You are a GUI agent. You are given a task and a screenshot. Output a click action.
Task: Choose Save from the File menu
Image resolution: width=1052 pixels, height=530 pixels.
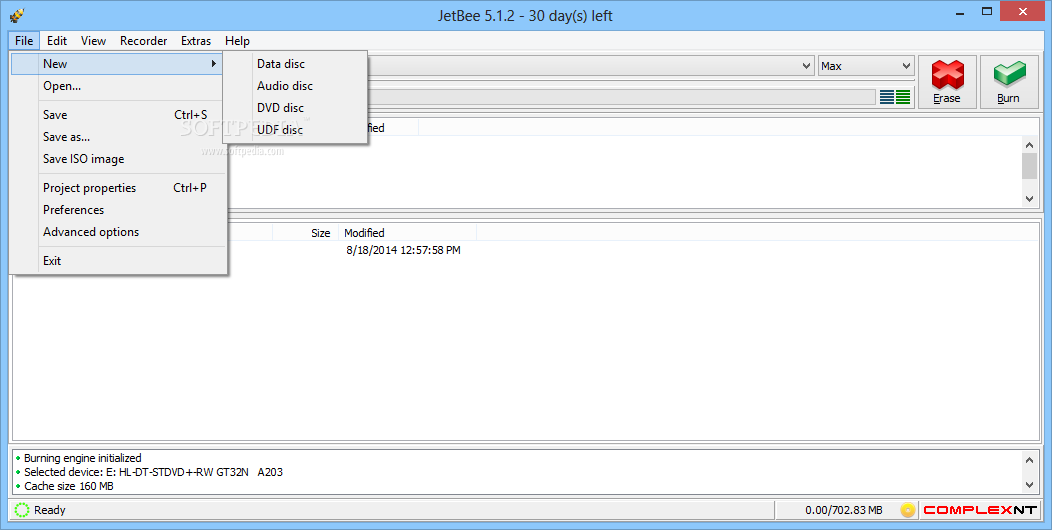pyautogui.click(x=117, y=115)
